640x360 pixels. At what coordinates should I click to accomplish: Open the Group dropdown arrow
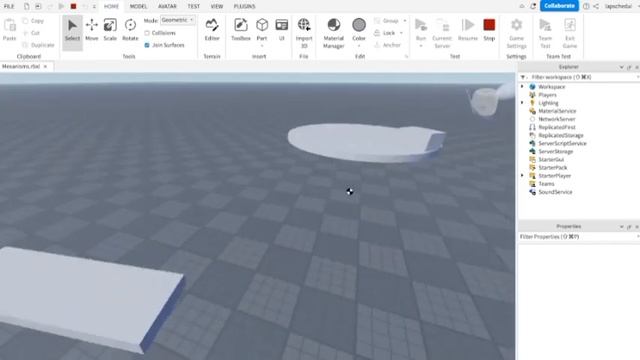pyautogui.click(x=405, y=20)
